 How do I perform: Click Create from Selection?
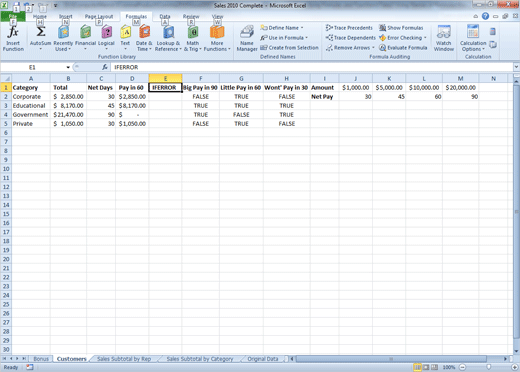click(289, 48)
